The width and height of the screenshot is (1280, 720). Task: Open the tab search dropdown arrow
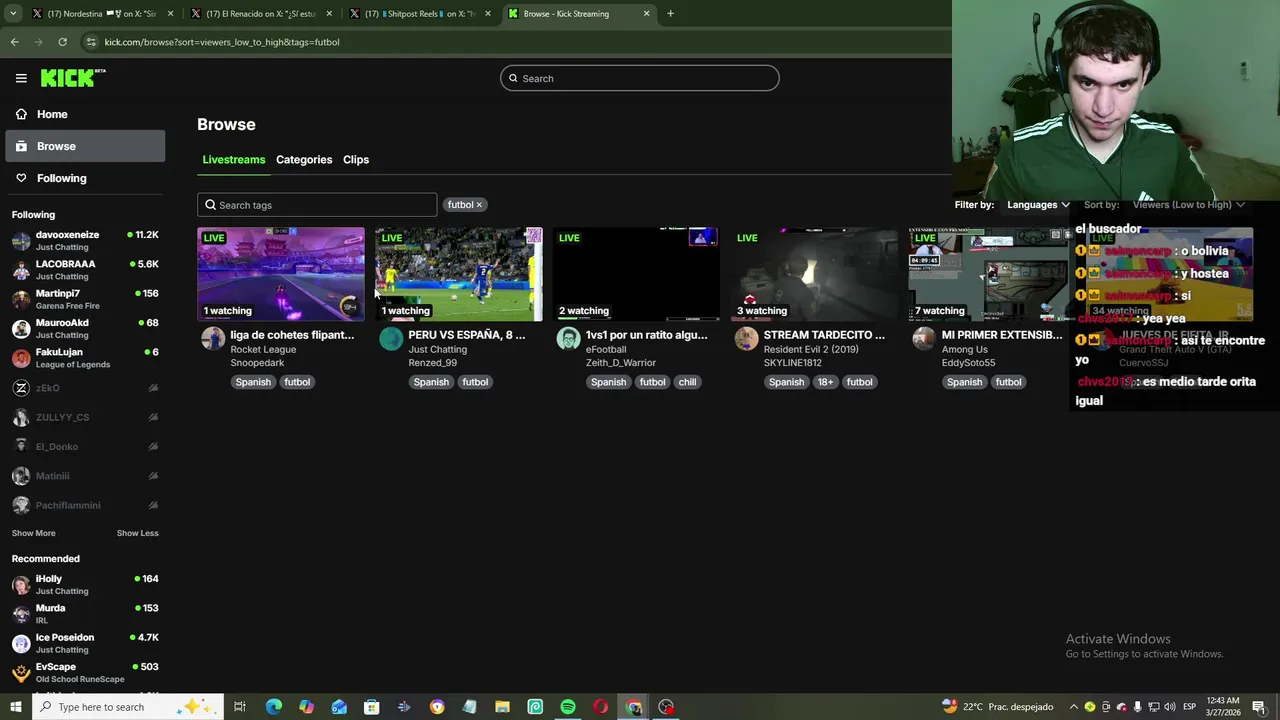coord(13,14)
